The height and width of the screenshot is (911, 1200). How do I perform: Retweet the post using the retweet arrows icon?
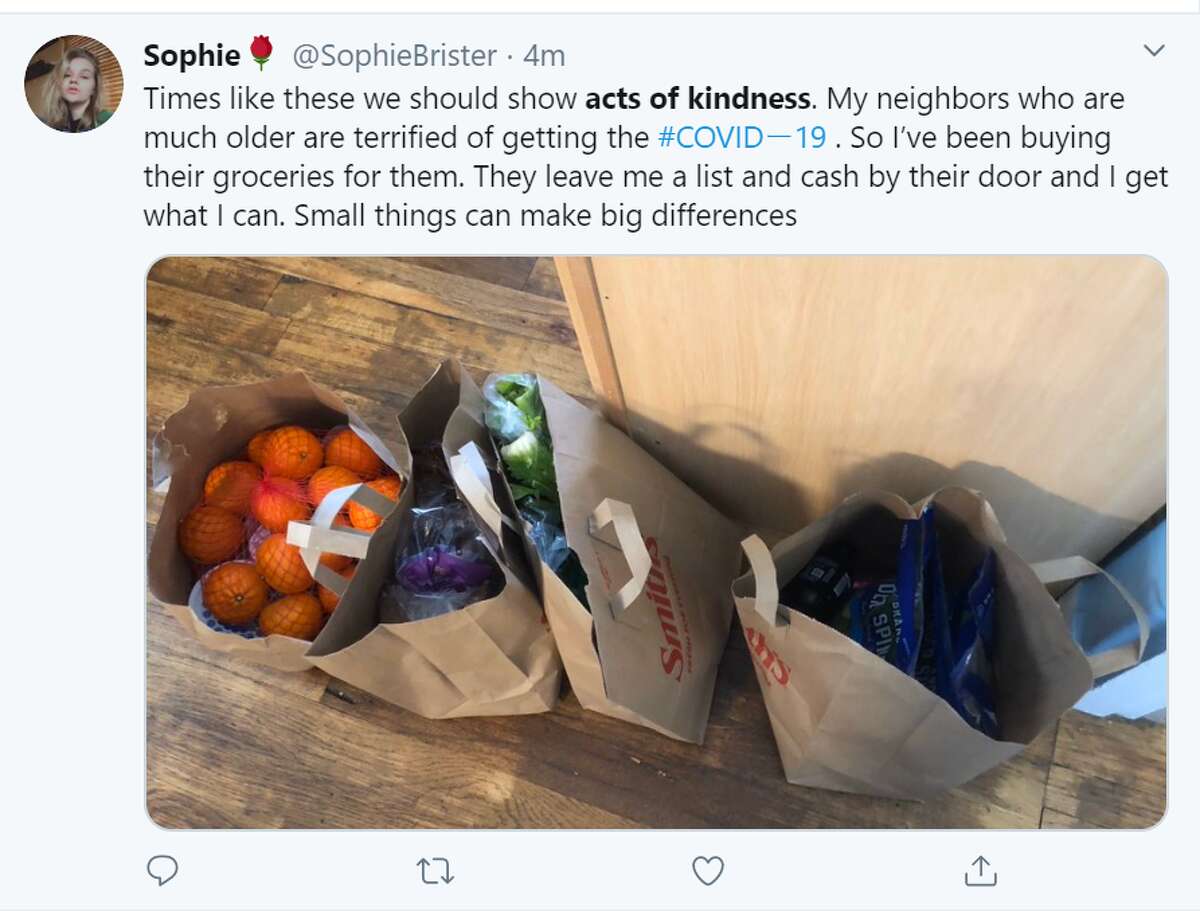click(x=435, y=871)
